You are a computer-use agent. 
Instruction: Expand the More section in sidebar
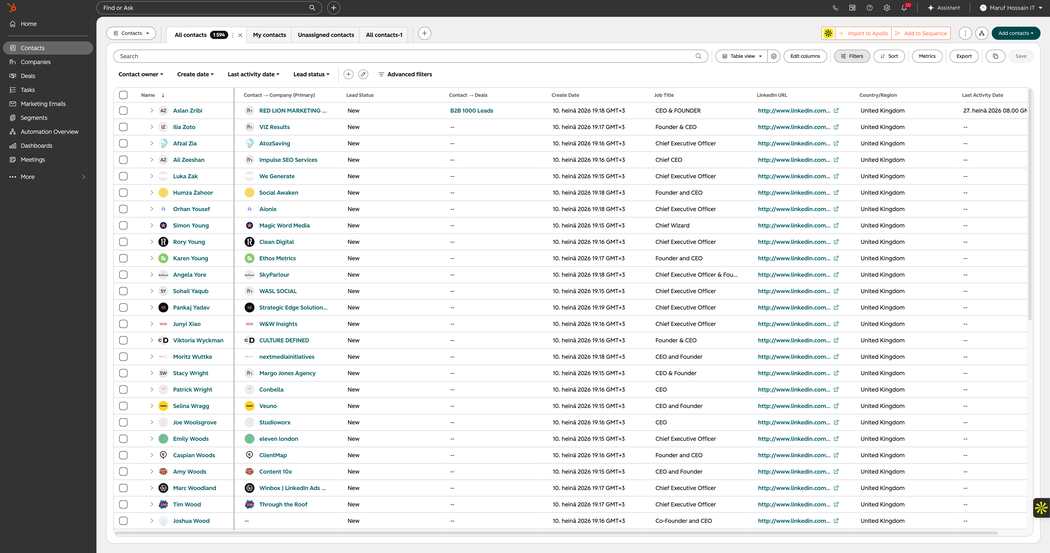[47, 177]
